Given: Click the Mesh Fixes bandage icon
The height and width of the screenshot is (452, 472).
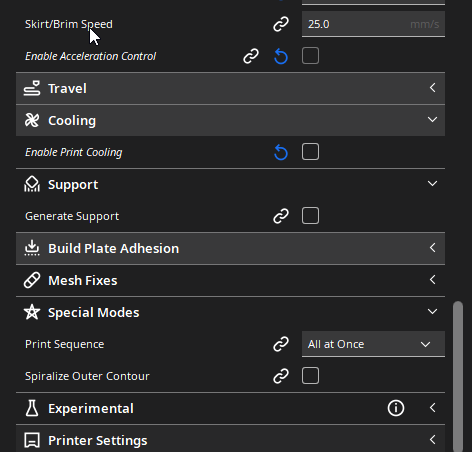Looking at the screenshot, I should (x=32, y=280).
